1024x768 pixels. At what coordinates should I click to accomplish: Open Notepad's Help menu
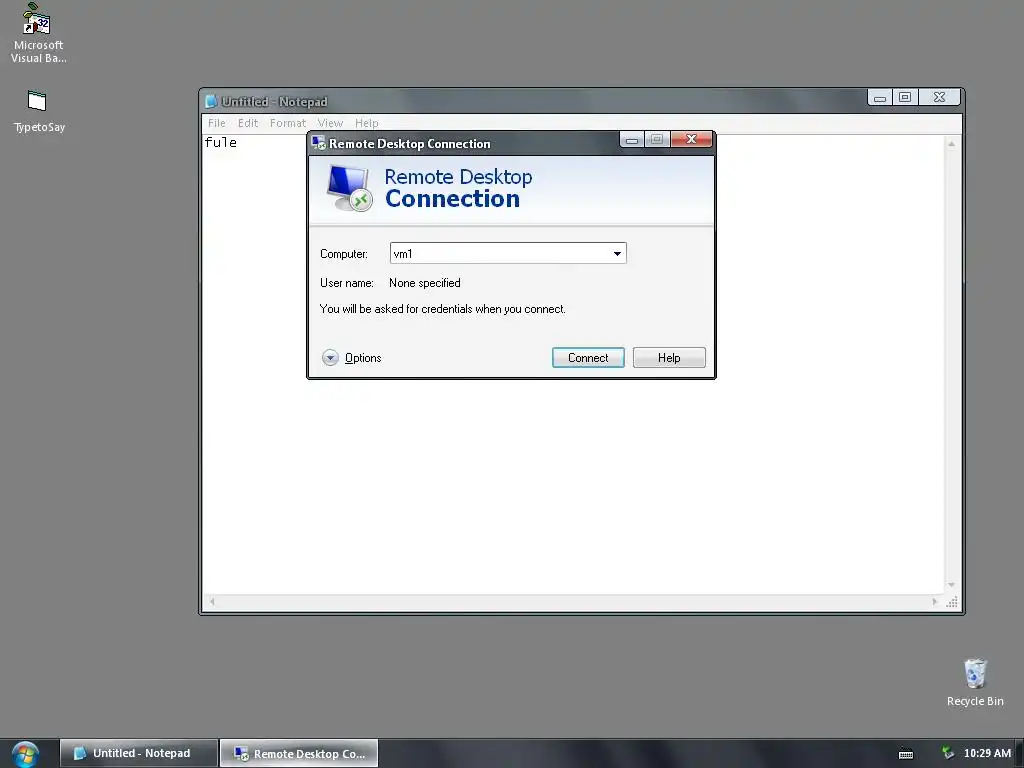(x=366, y=123)
